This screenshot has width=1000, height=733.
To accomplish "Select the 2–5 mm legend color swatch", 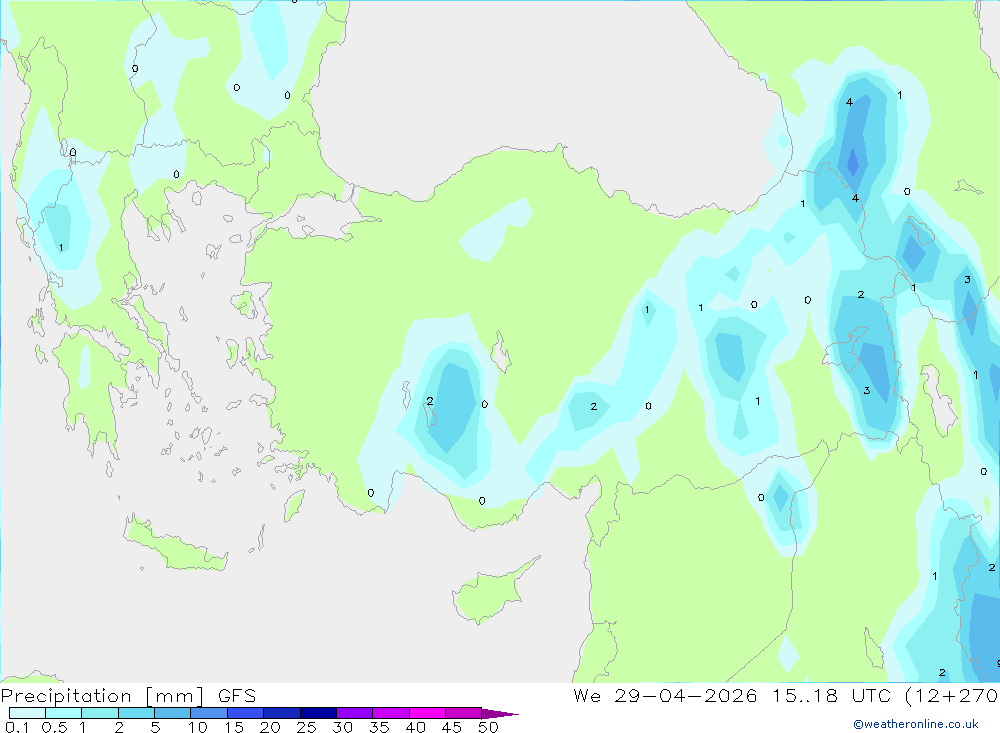I will pos(136,713).
